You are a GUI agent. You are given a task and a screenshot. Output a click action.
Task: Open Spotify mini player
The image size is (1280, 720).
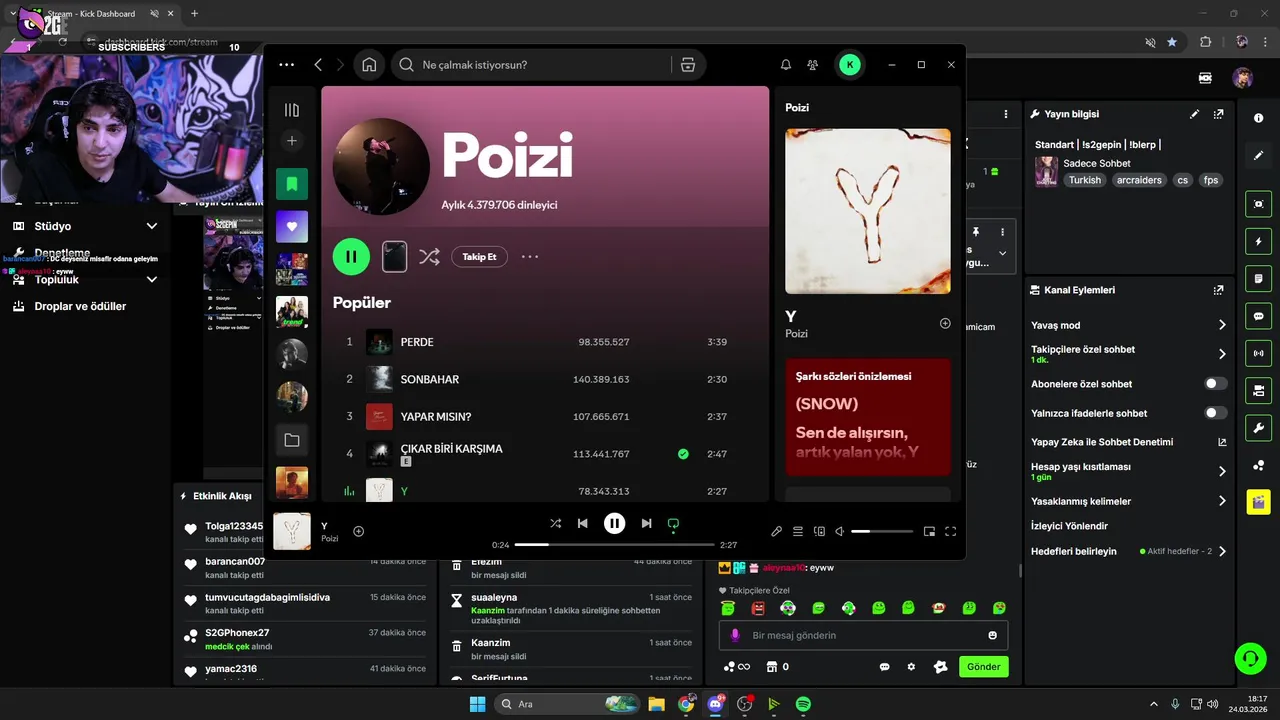tap(929, 532)
